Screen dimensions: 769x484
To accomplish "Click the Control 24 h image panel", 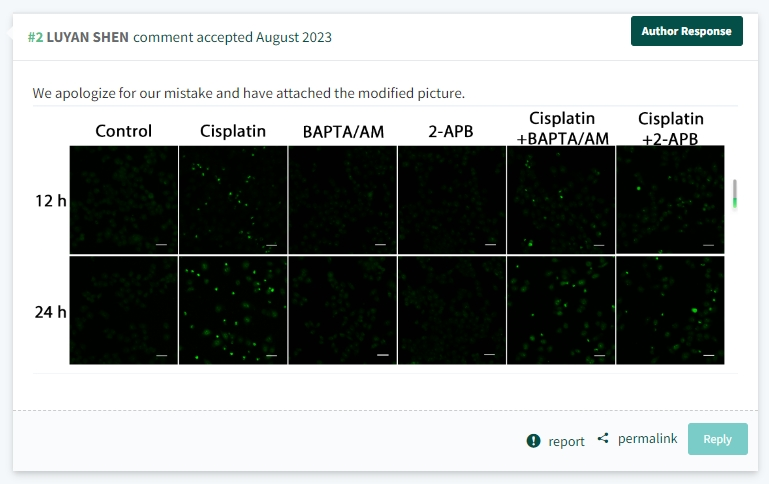I will coord(124,310).
